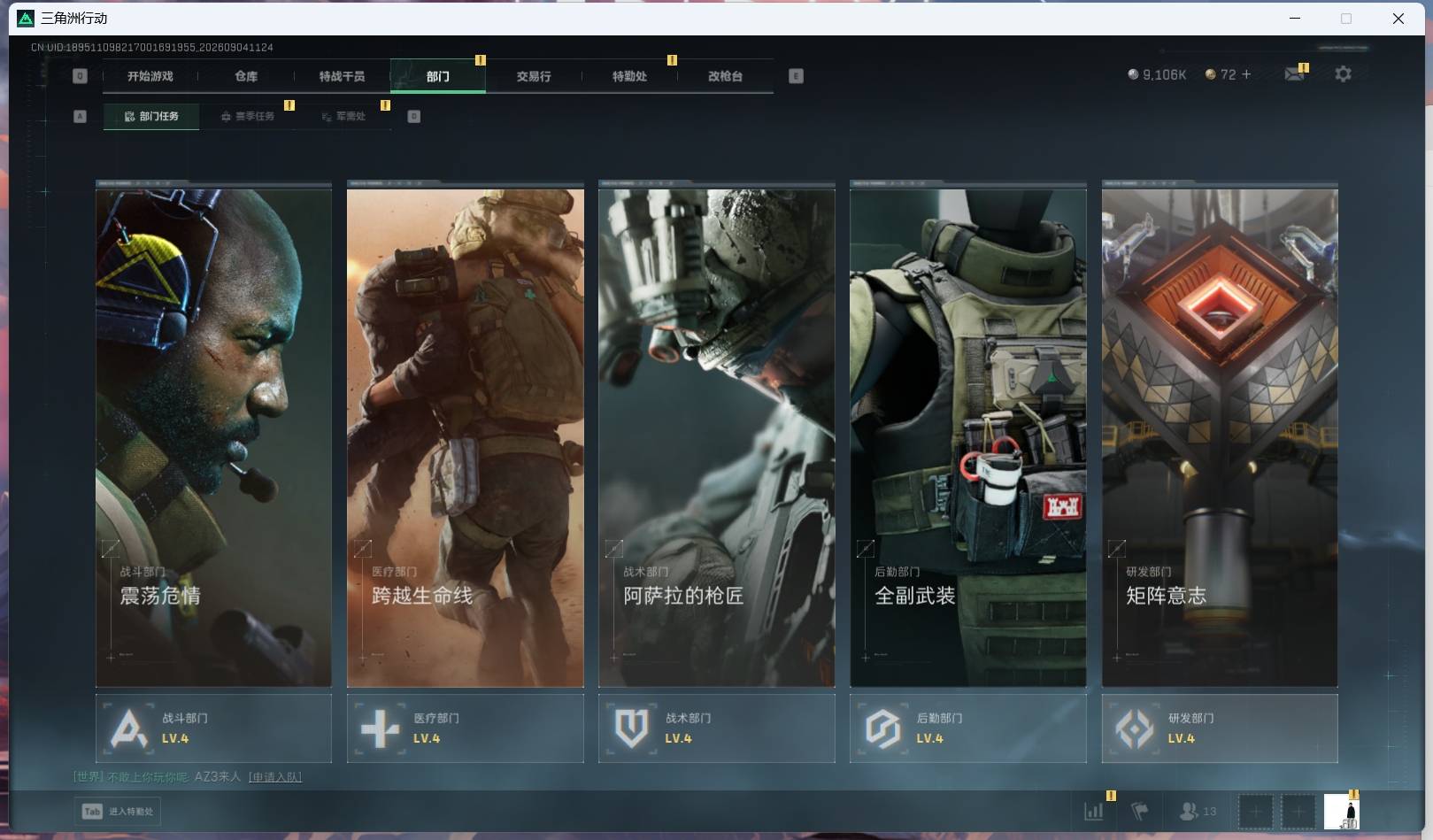Open the 阿萨拉的枪匠 tactical department card
1433x840 pixels.
716,435
